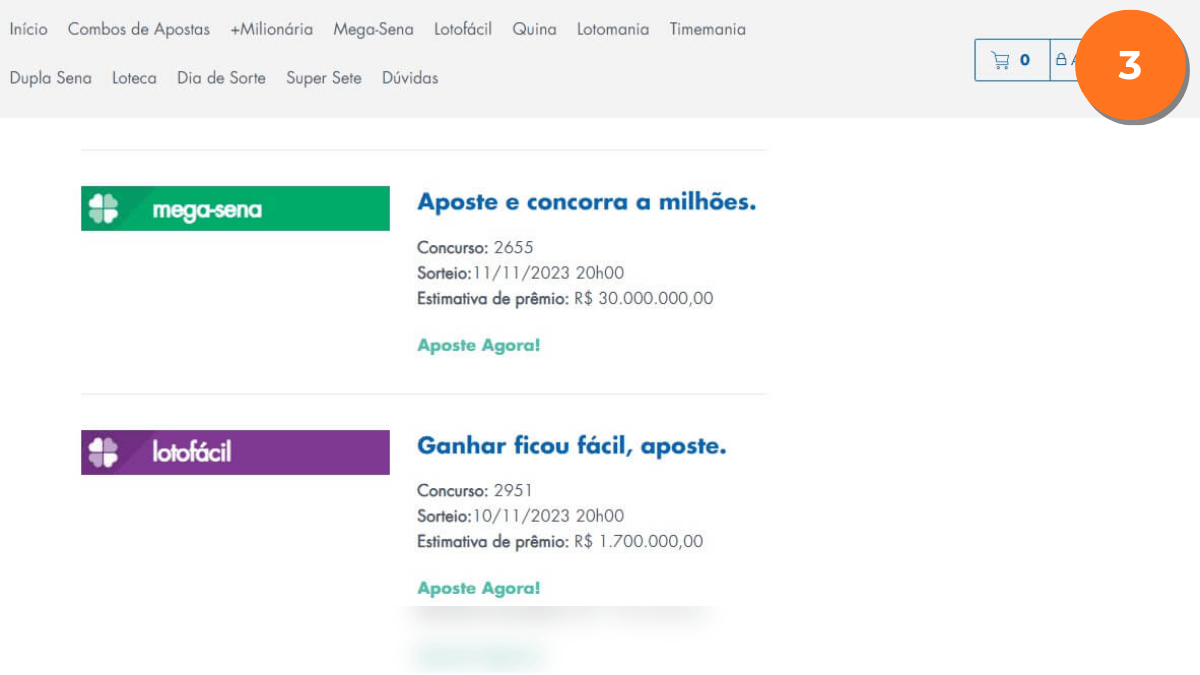Go to the Dupla Sena page
Viewport: 1200px width, 675px height.
coord(50,78)
